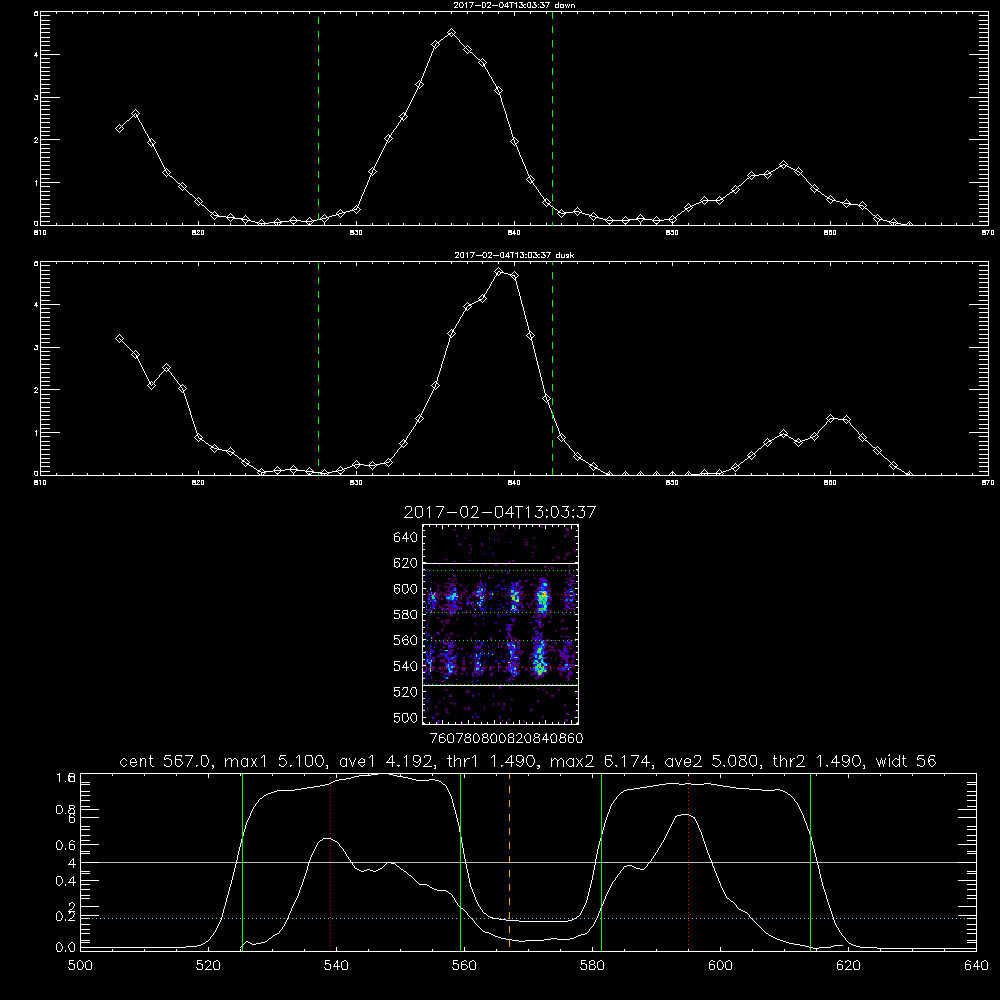Select the first diamond marker of the dawn curve
The image size is (1000, 1000).
coord(119,128)
